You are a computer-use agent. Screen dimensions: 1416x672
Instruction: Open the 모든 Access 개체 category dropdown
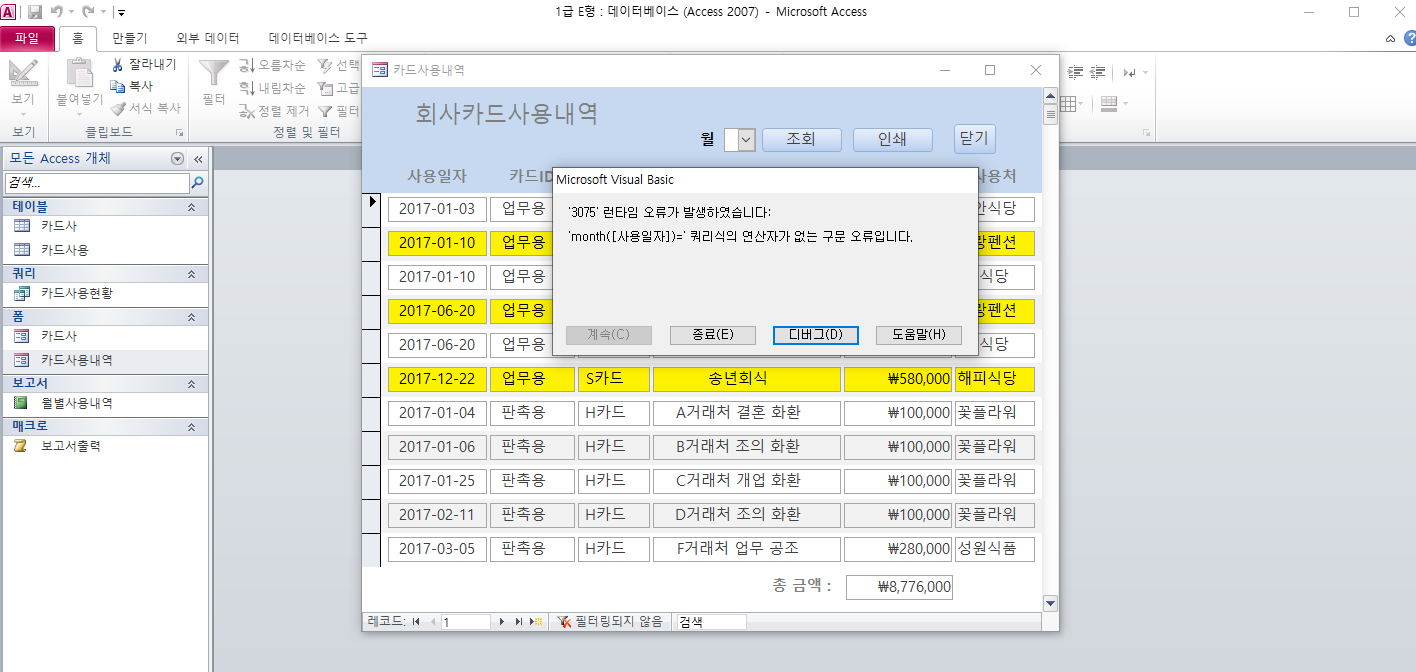tap(178, 159)
